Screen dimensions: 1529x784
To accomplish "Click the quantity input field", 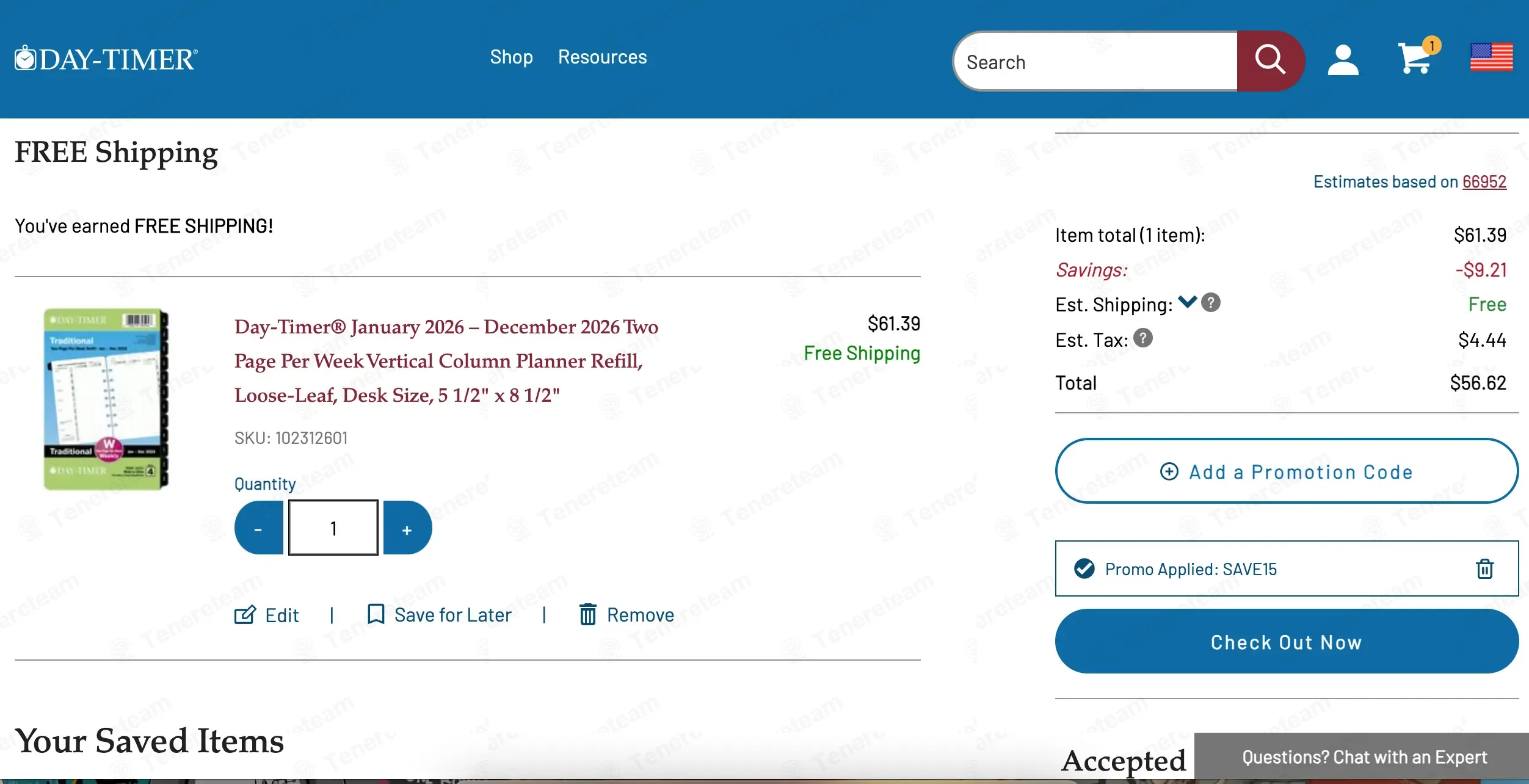I will click(333, 528).
